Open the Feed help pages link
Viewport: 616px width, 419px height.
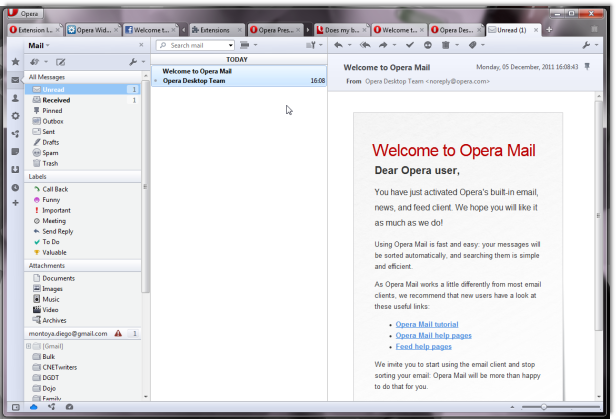[424, 346]
